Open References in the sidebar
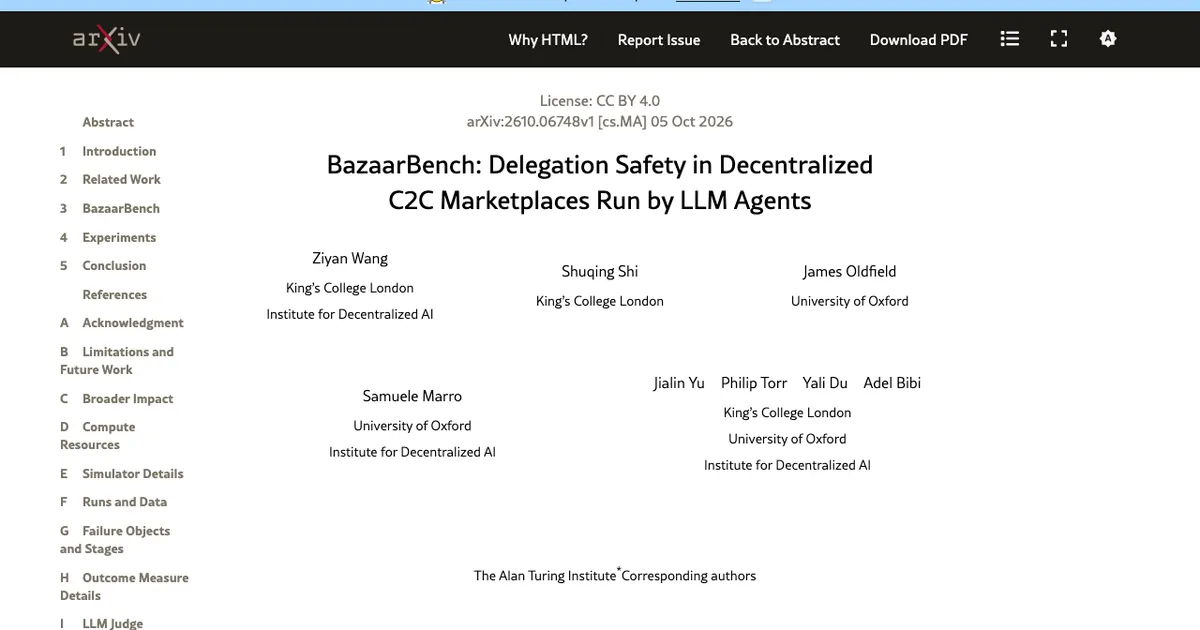Image resolution: width=1200 pixels, height=630 pixels. point(114,294)
